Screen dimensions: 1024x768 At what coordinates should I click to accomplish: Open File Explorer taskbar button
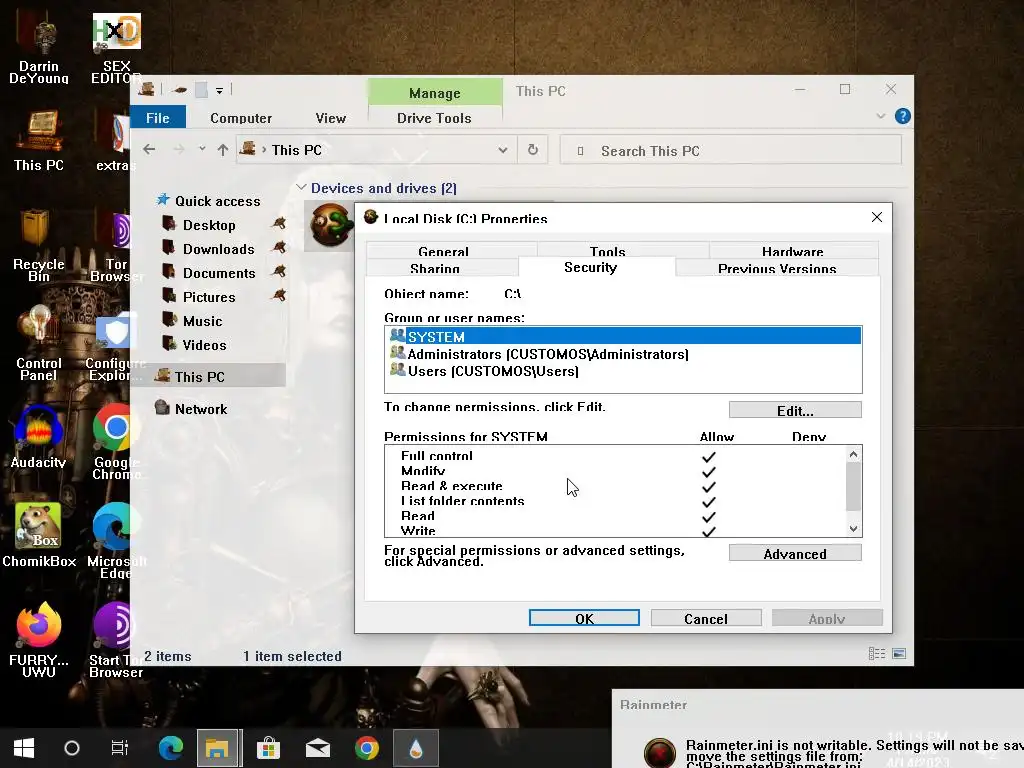(x=217, y=748)
